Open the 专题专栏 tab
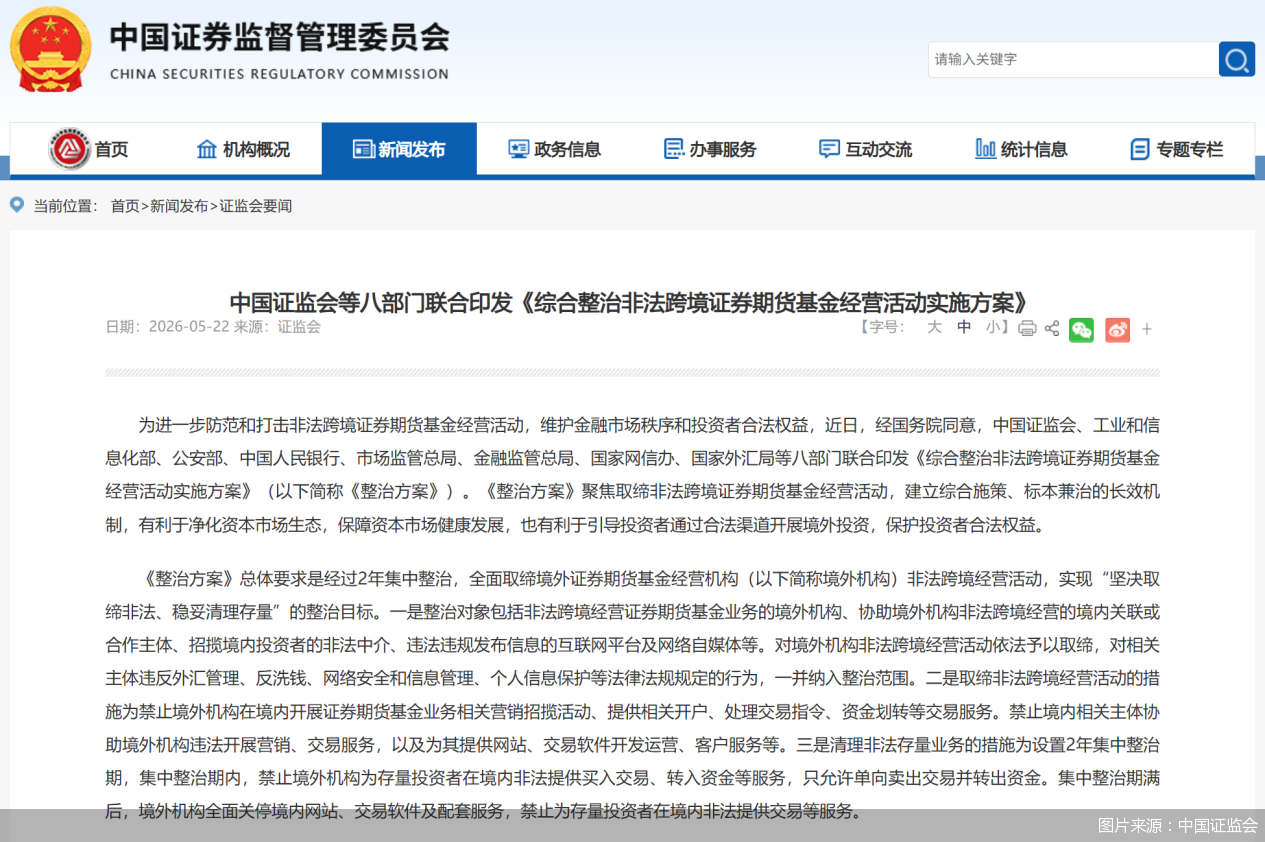The image size is (1265, 842). pyautogui.click(x=1177, y=149)
